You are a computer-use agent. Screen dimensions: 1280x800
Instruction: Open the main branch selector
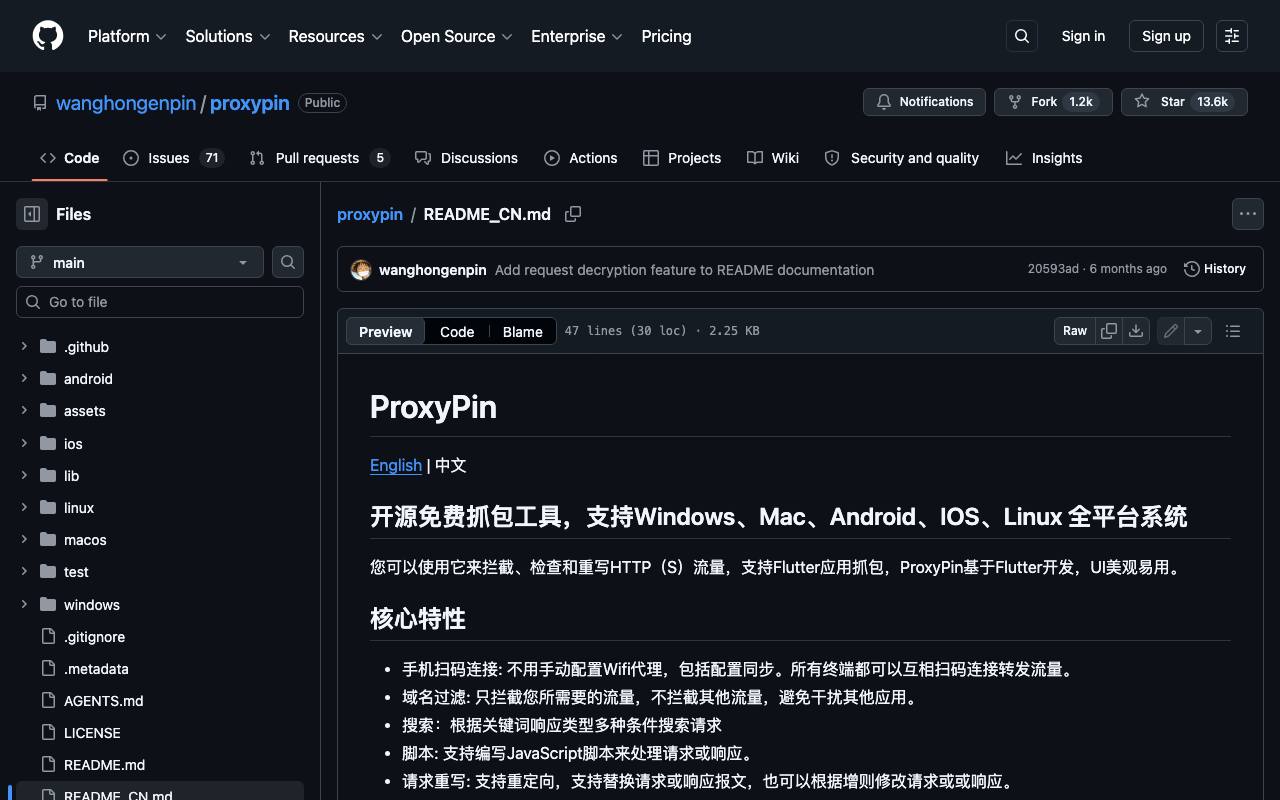(x=140, y=262)
